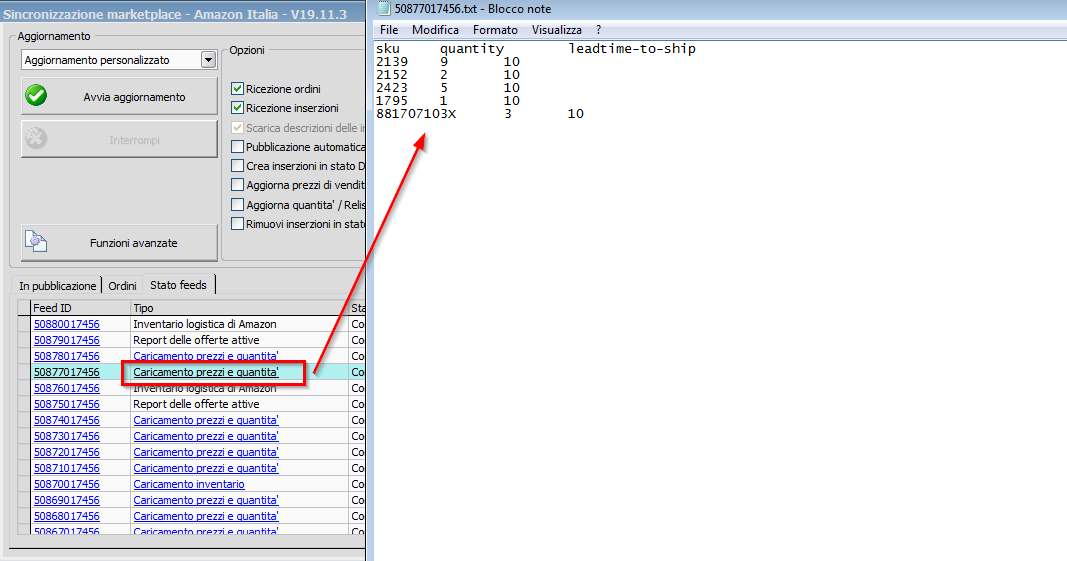Click Report delle offerte attive in row 50879017456

click(196, 340)
